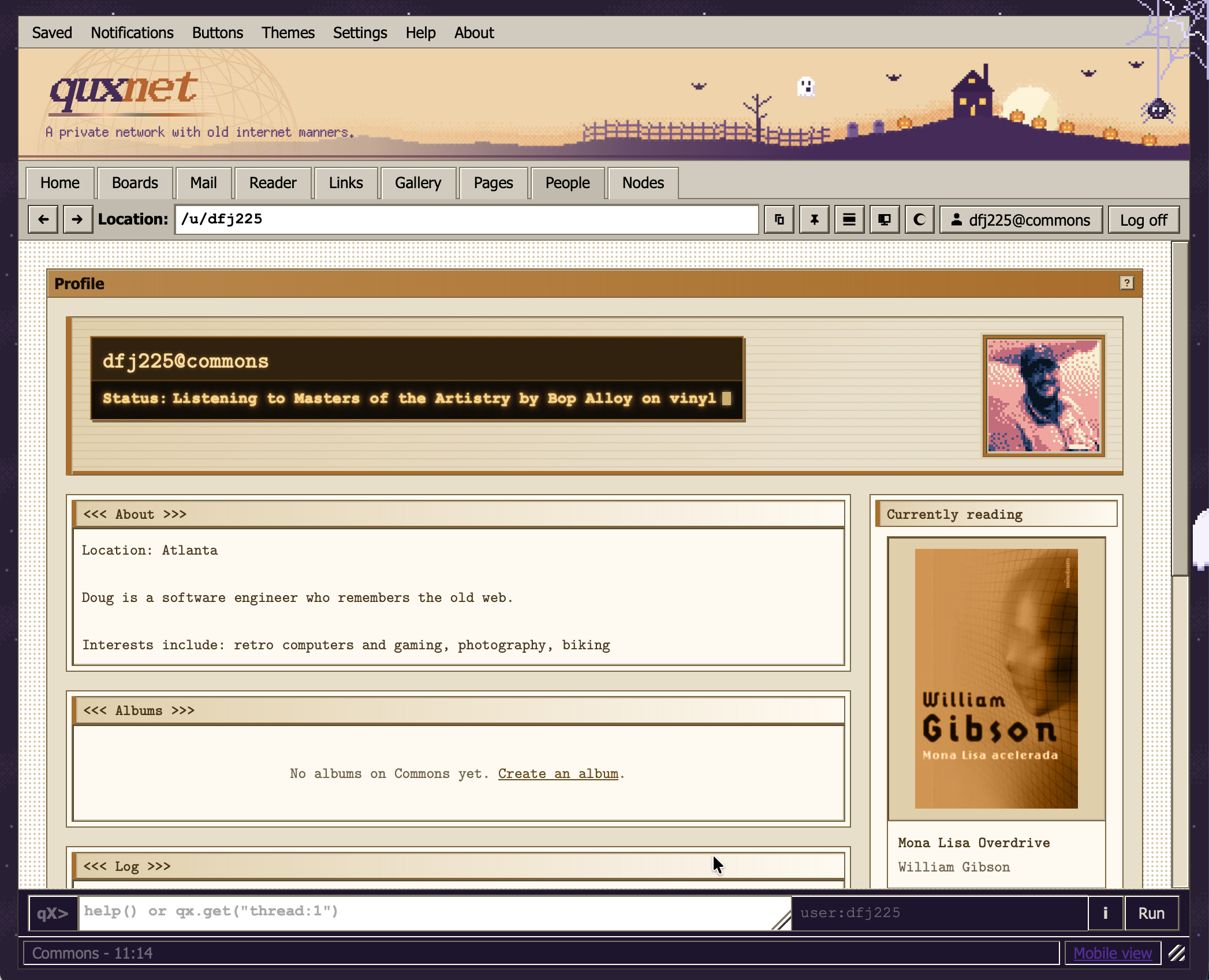The width and height of the screenshot is (1209, 980).
Task: Click the profile avatar picture
Action: pyautogui.click(x=1044, y=396)
